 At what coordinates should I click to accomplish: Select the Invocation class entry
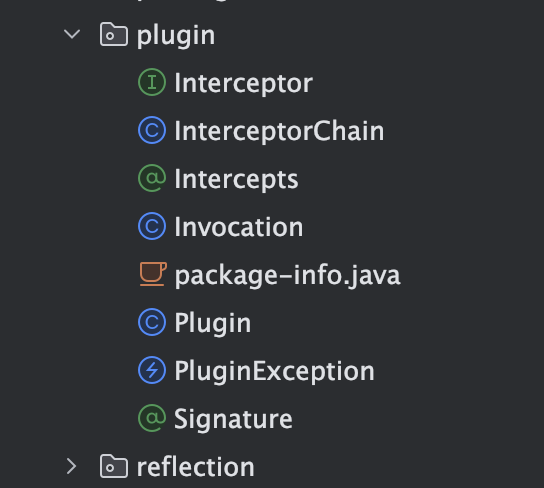[239, 227]
